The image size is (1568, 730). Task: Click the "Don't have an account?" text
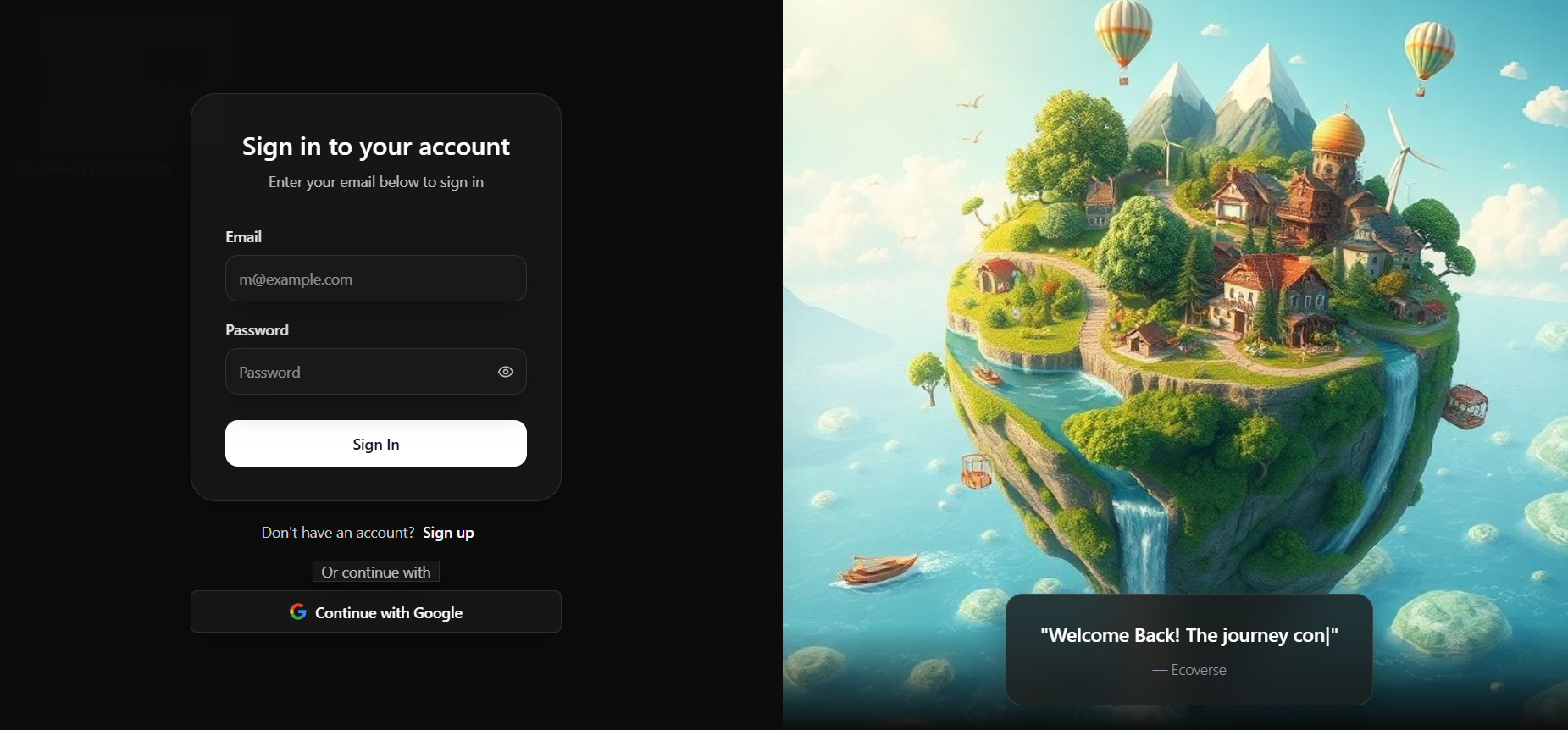(338, 533)
